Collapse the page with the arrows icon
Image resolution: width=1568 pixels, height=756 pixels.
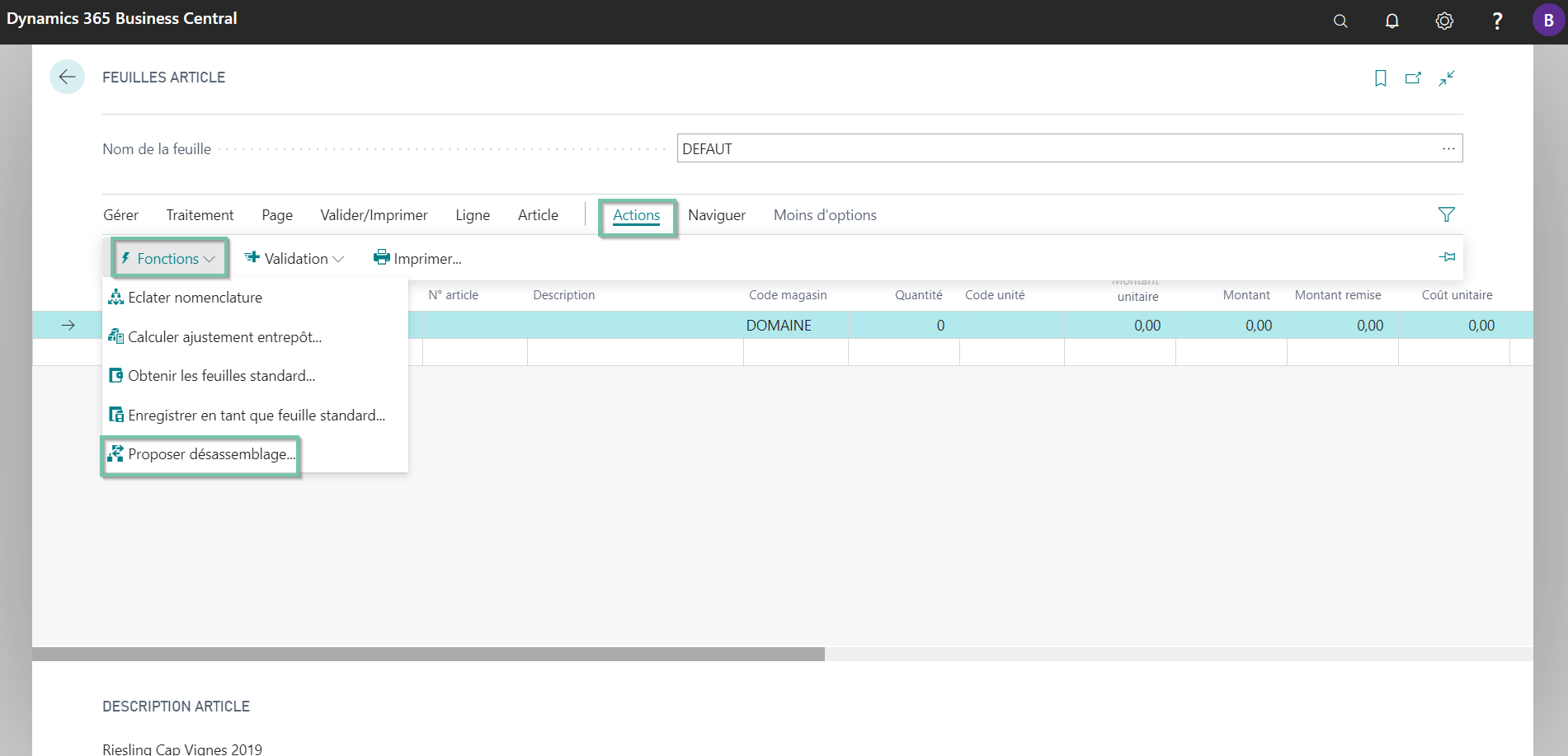[x=1447, y=78]
